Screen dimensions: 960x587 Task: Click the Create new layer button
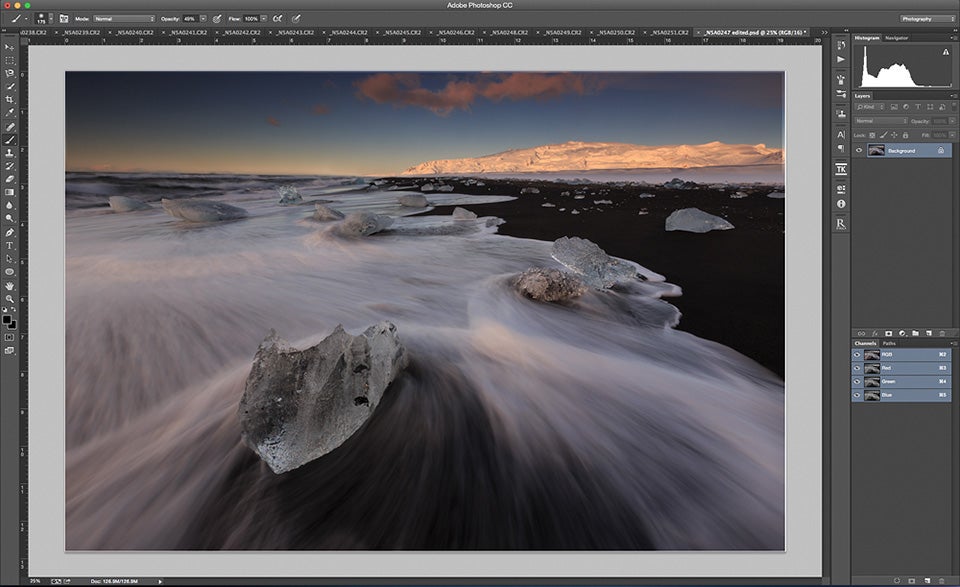pyautogui.click(x=929, y=334)
